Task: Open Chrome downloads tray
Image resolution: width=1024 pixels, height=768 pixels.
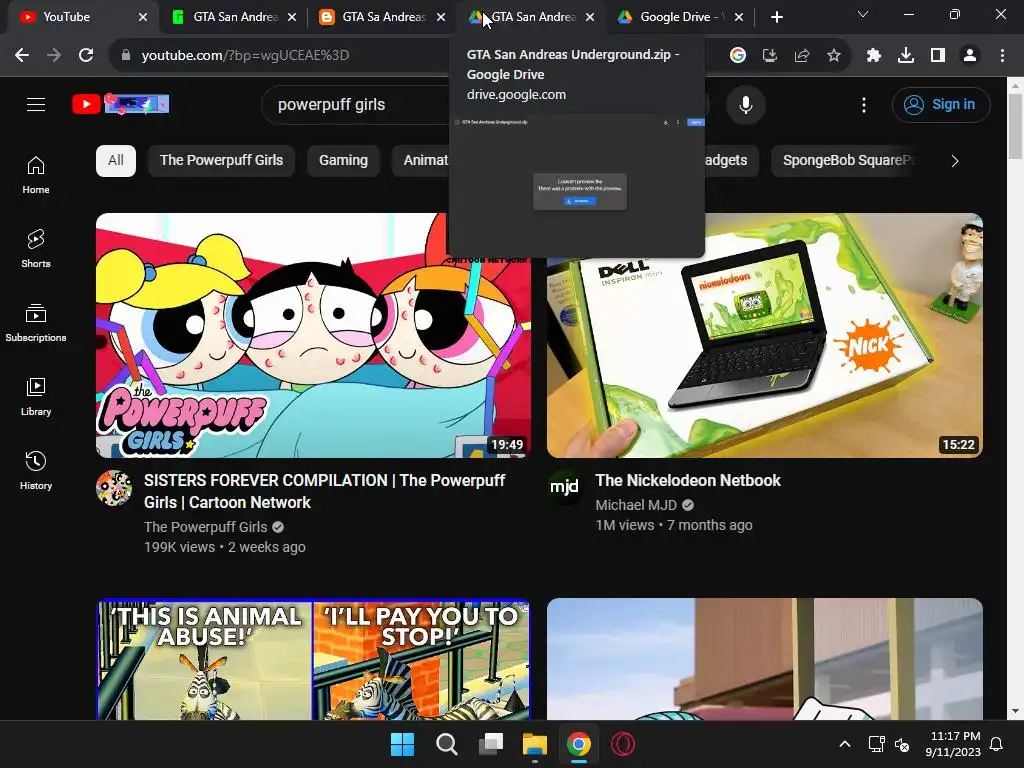Action: click(906, 56)
